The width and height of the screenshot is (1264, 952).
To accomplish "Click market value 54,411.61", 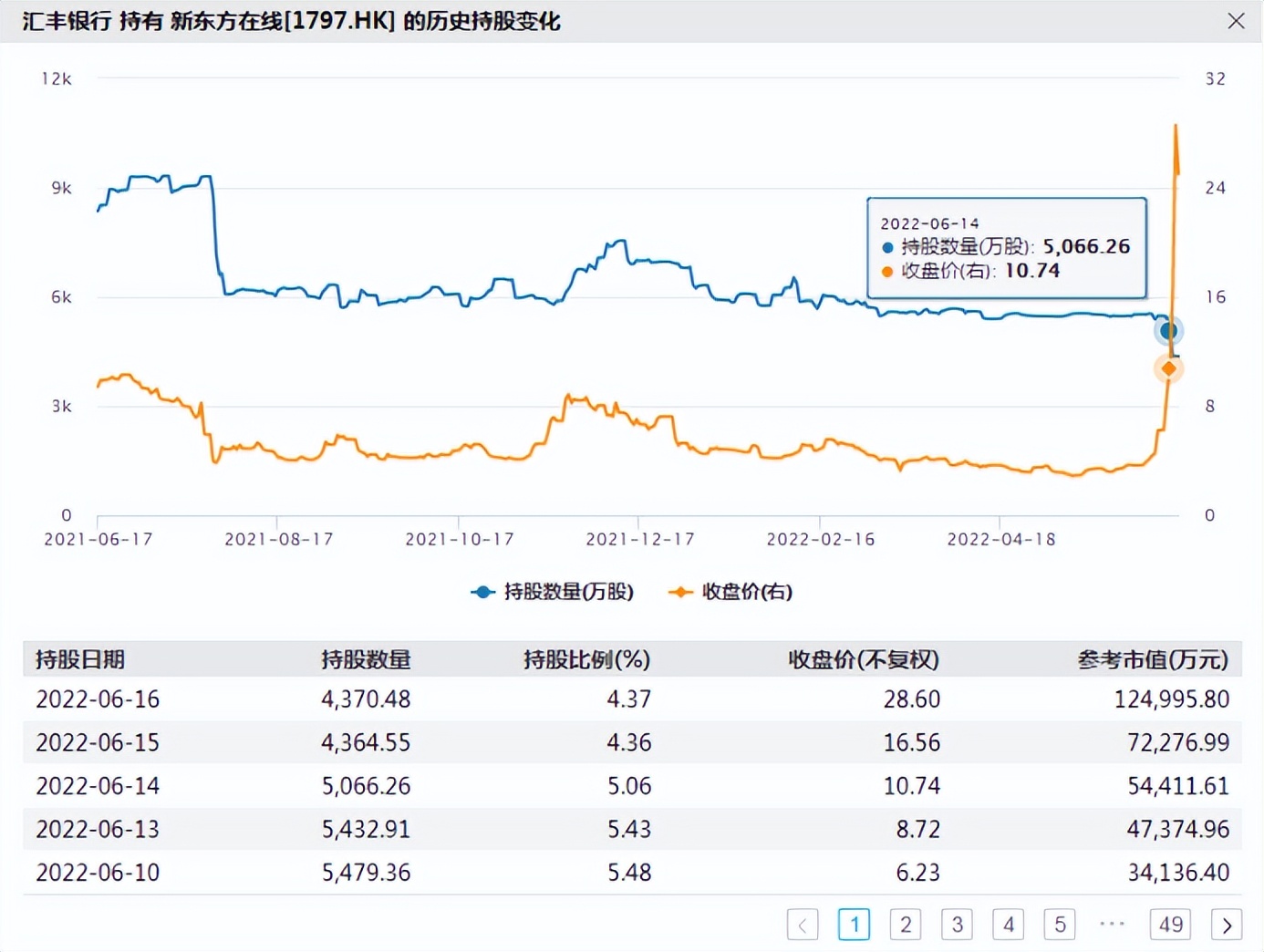I will (x=1178, y=785).
